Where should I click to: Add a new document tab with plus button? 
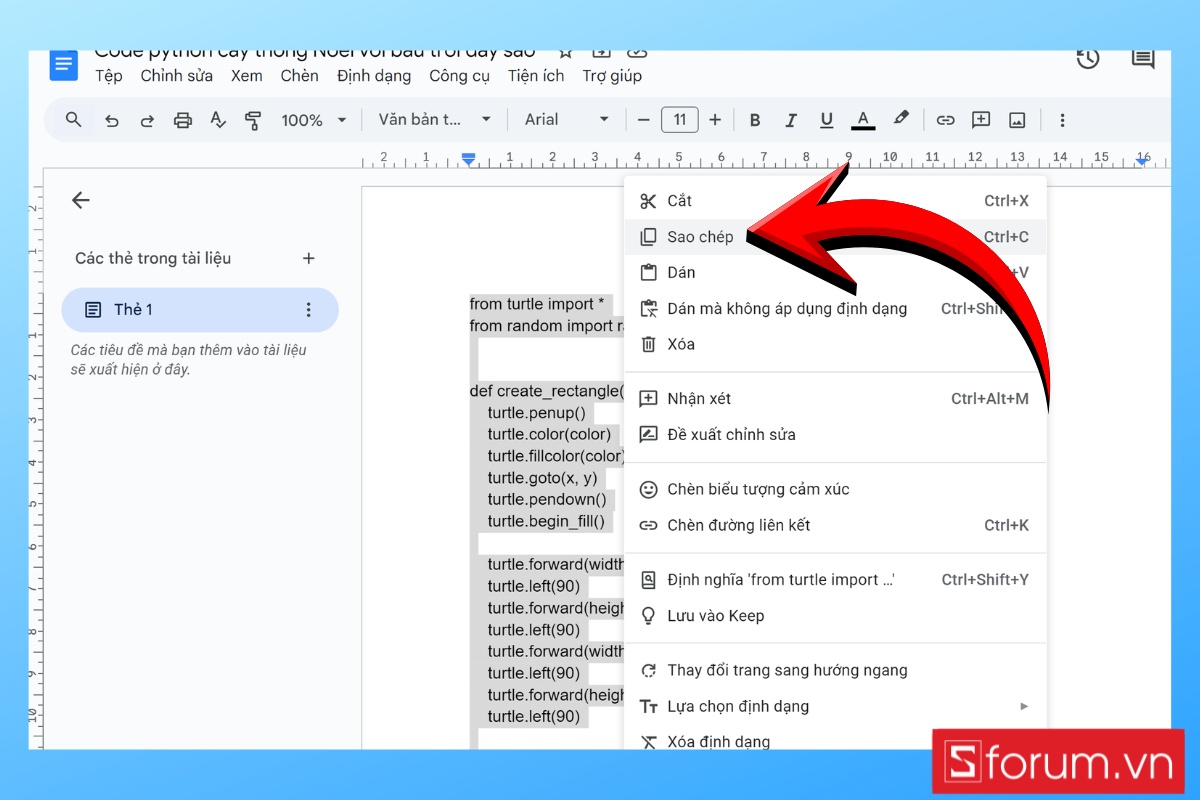tap(308, 258)
